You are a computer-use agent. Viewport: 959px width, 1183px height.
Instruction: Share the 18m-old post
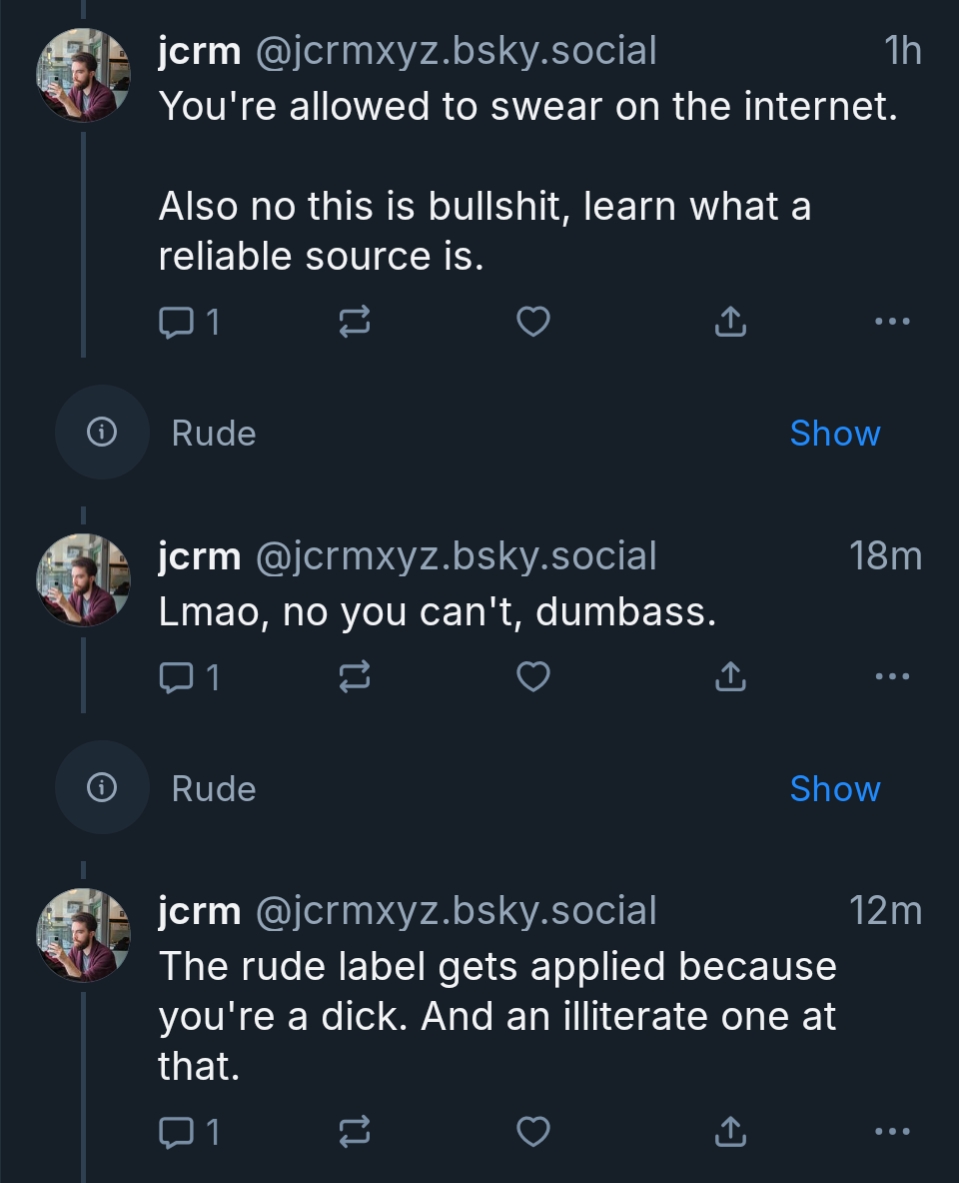731,678
